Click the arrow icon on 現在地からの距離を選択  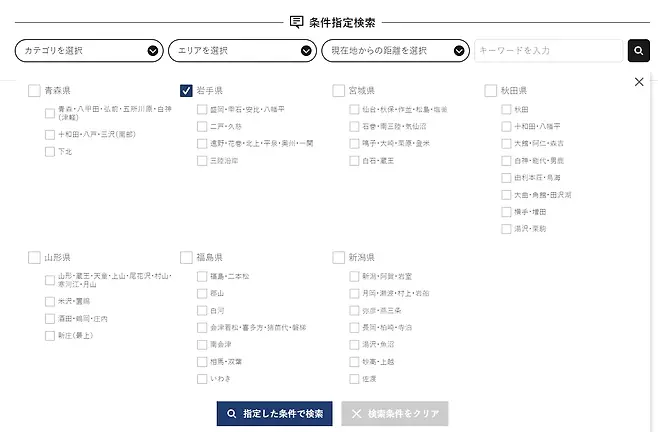click(x=460, y=51)
